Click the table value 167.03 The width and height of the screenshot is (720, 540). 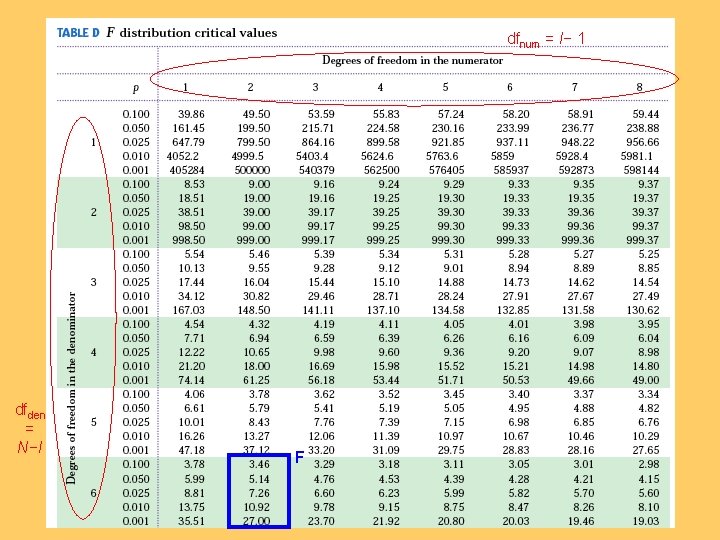(x=189, y=310)
